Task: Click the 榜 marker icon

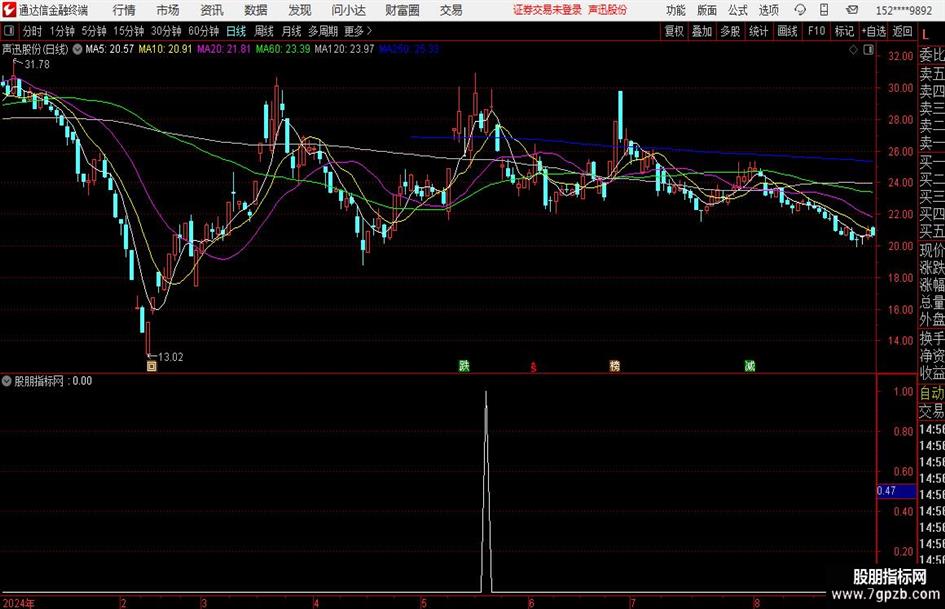Action: pos(615,366)
